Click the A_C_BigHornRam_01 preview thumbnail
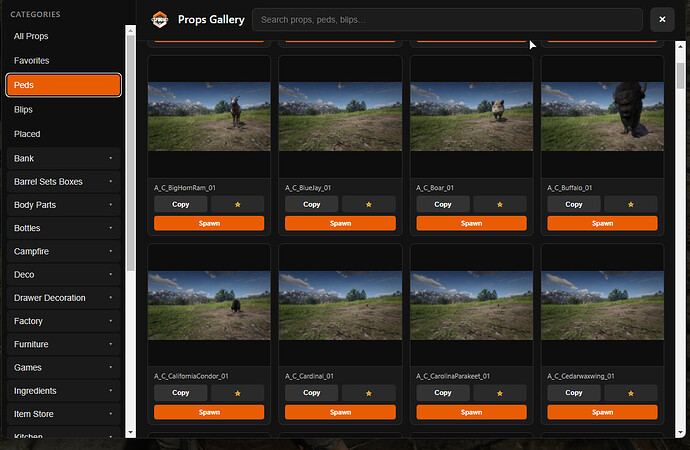The height and width of the screenshot is (450, 690). [x=209, y=117]
